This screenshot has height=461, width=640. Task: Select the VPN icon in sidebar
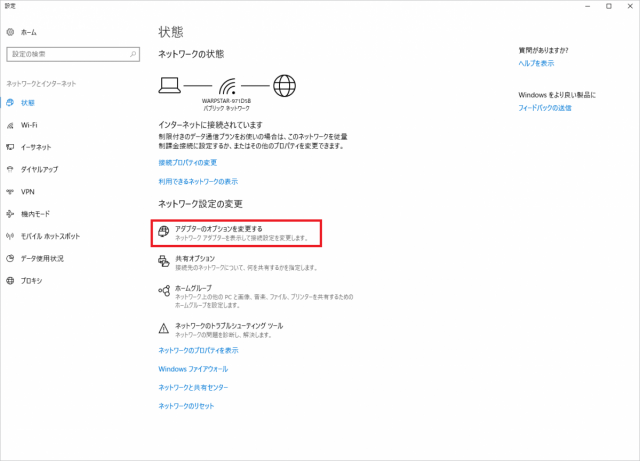(x=10, y=191)
